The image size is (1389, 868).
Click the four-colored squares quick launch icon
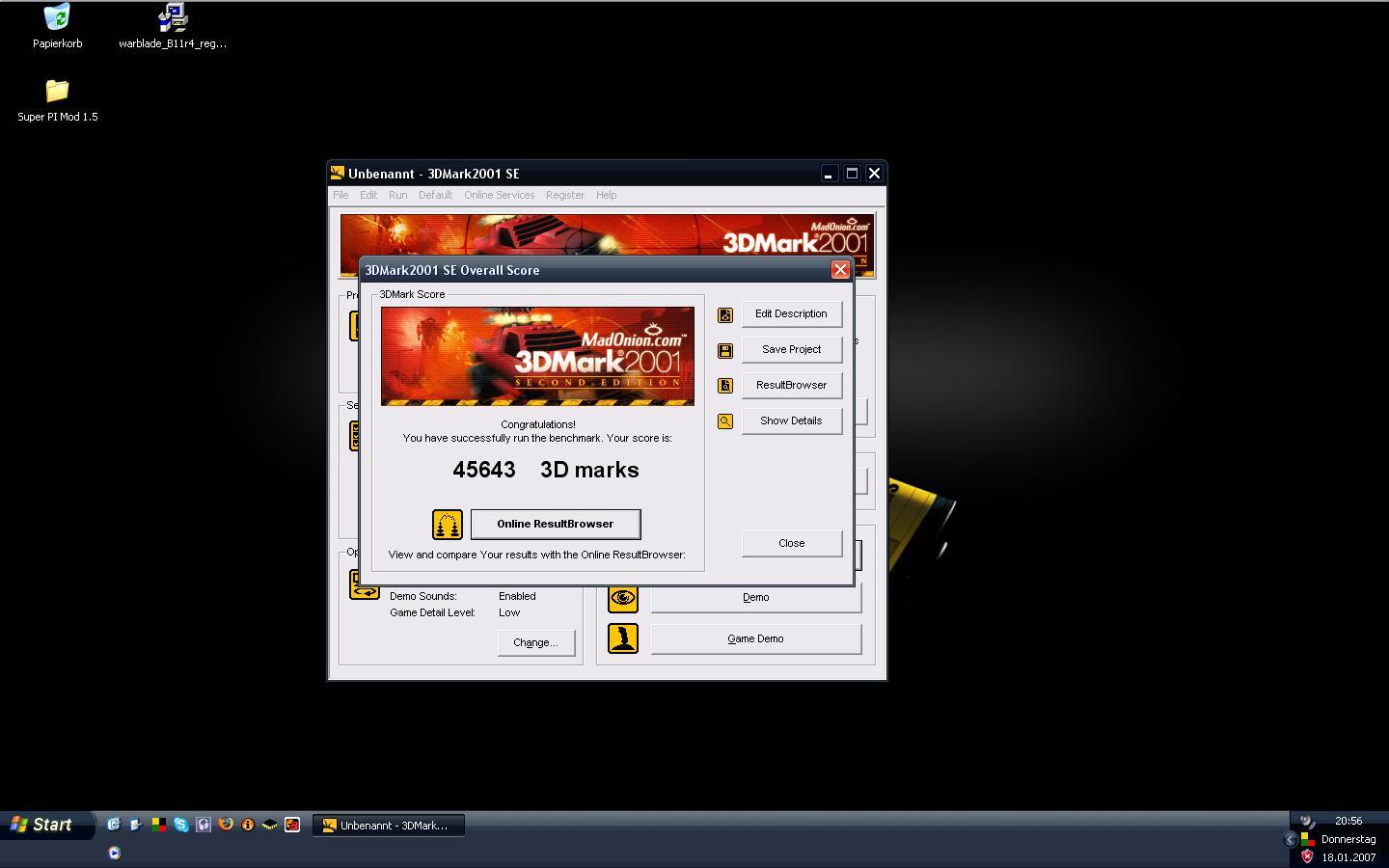[x=158, y=825]
